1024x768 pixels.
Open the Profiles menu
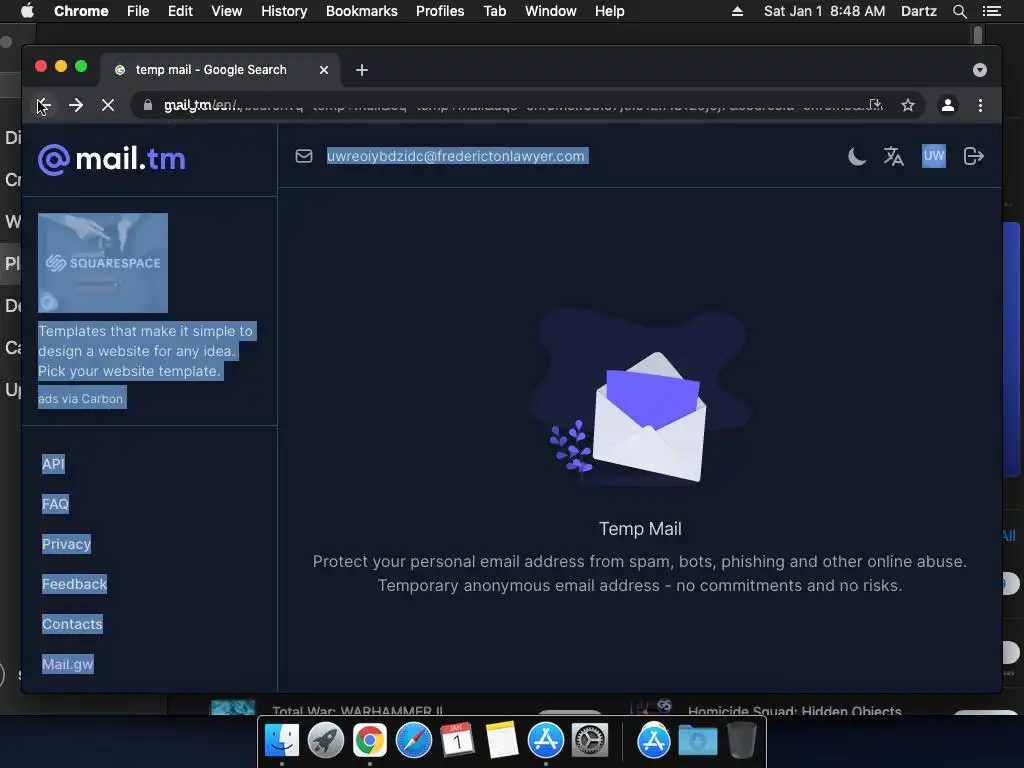click(x=440, y=11)
